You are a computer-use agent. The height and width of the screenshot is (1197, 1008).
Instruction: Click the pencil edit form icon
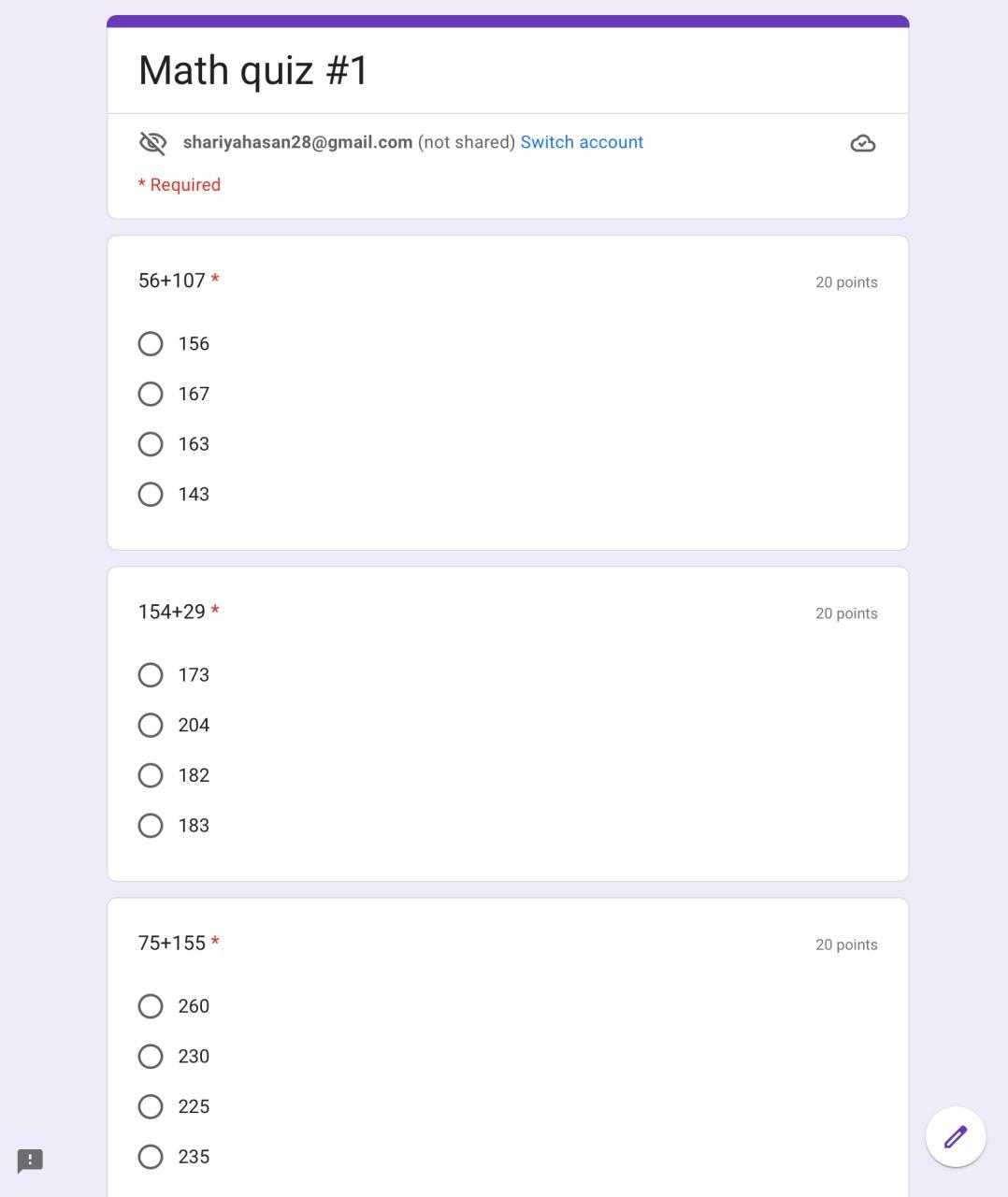tap(956, 1137)
